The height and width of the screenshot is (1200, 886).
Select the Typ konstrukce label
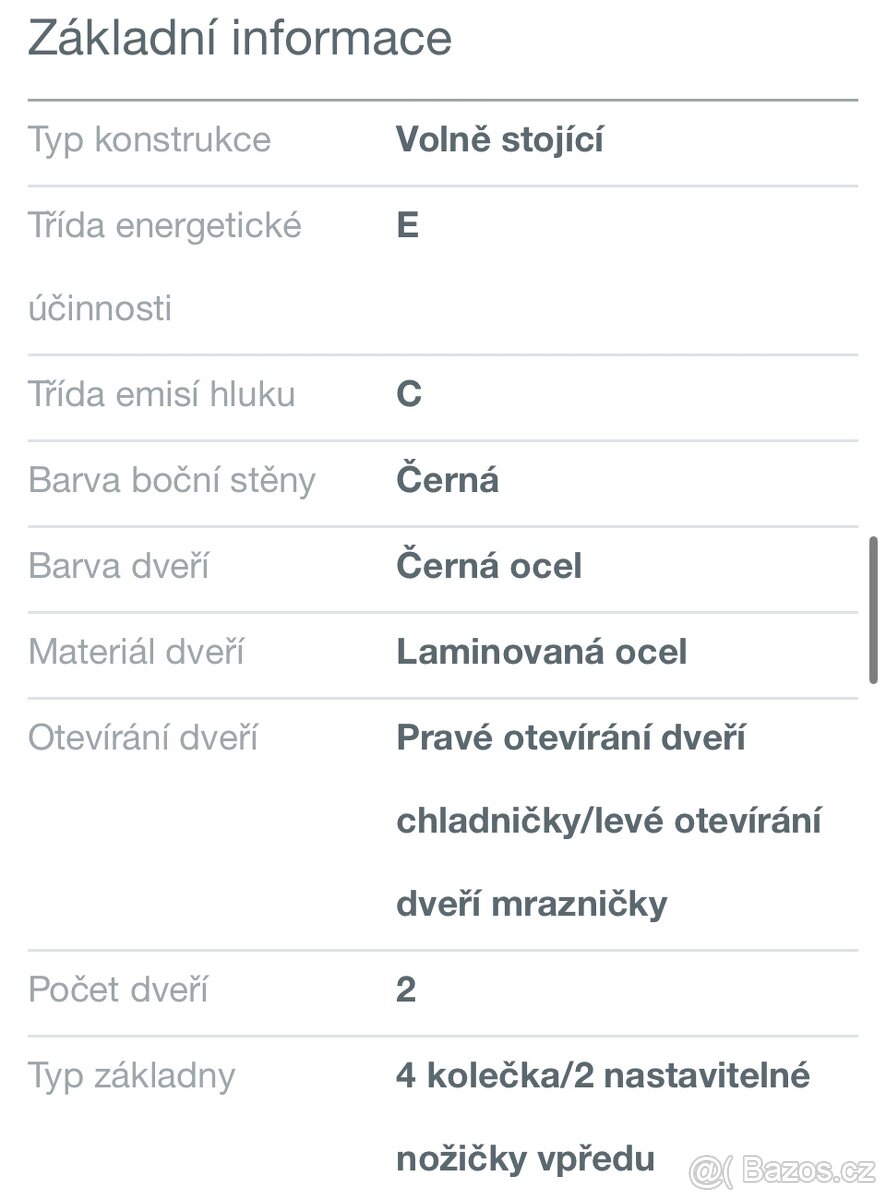pyautogui.click(x=150, y=139)
